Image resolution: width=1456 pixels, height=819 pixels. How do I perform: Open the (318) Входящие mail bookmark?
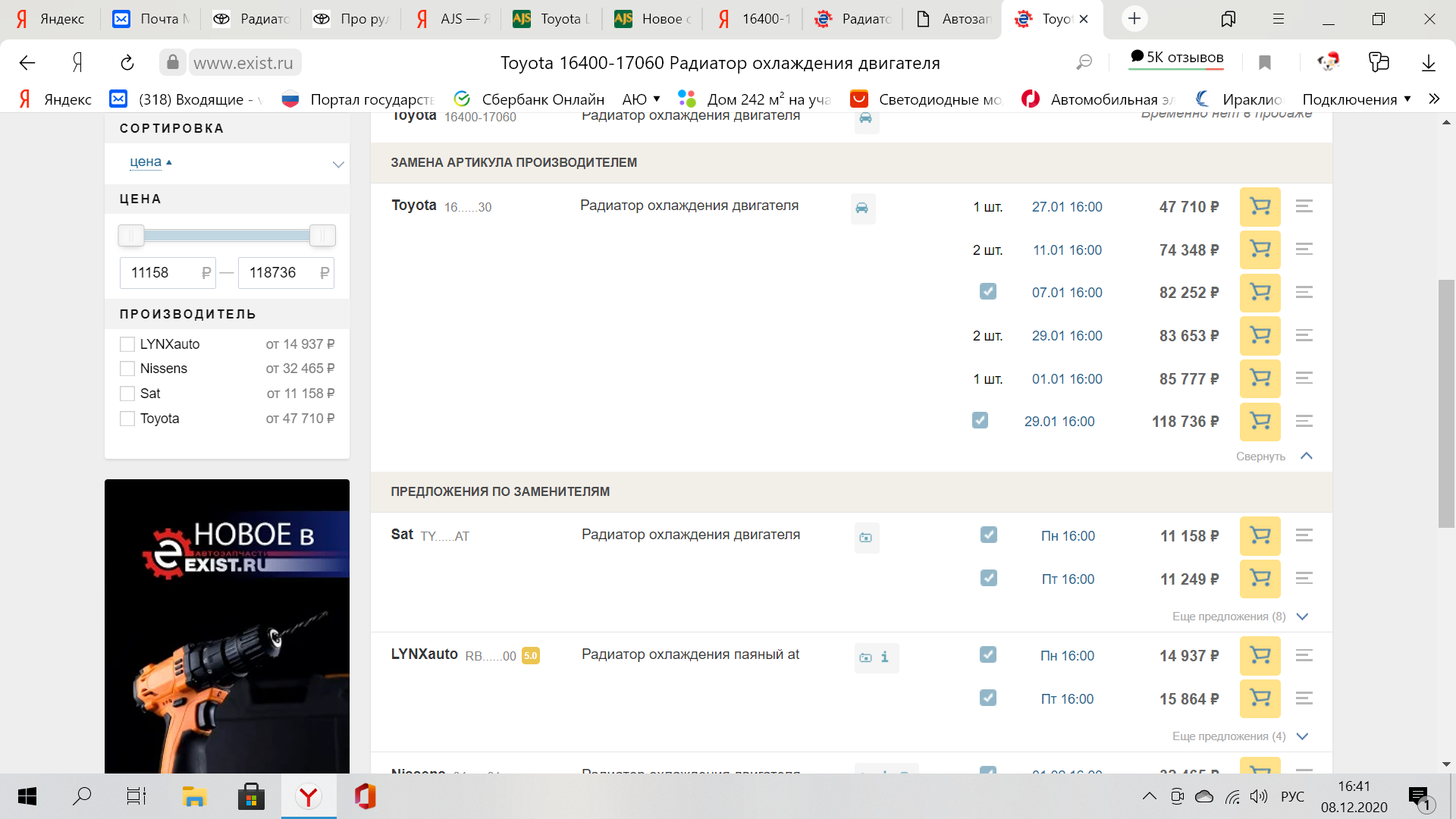pos(186,99)
